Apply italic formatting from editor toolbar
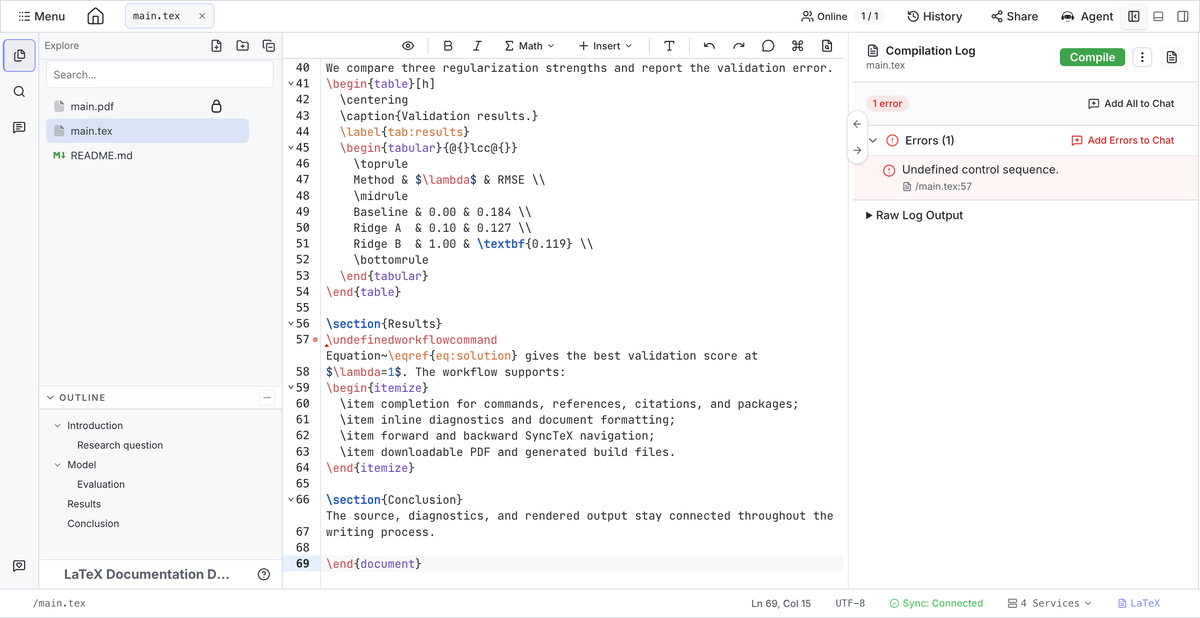 coord(477,46)
